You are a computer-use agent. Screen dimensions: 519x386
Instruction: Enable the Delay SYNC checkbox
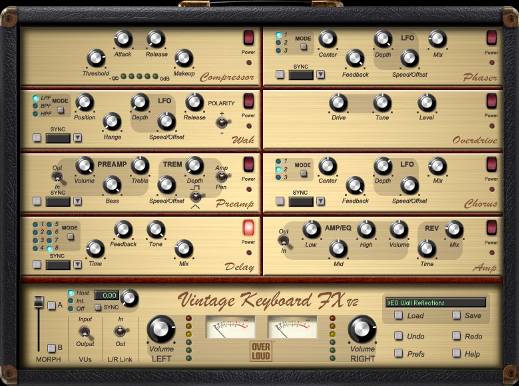(37, 264)
